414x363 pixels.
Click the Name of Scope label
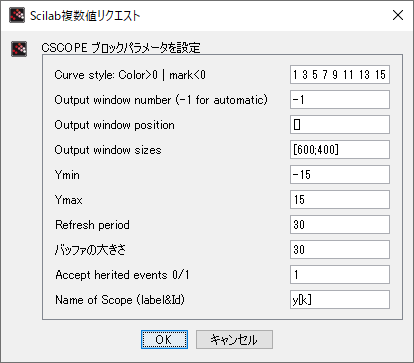(120, 300)
